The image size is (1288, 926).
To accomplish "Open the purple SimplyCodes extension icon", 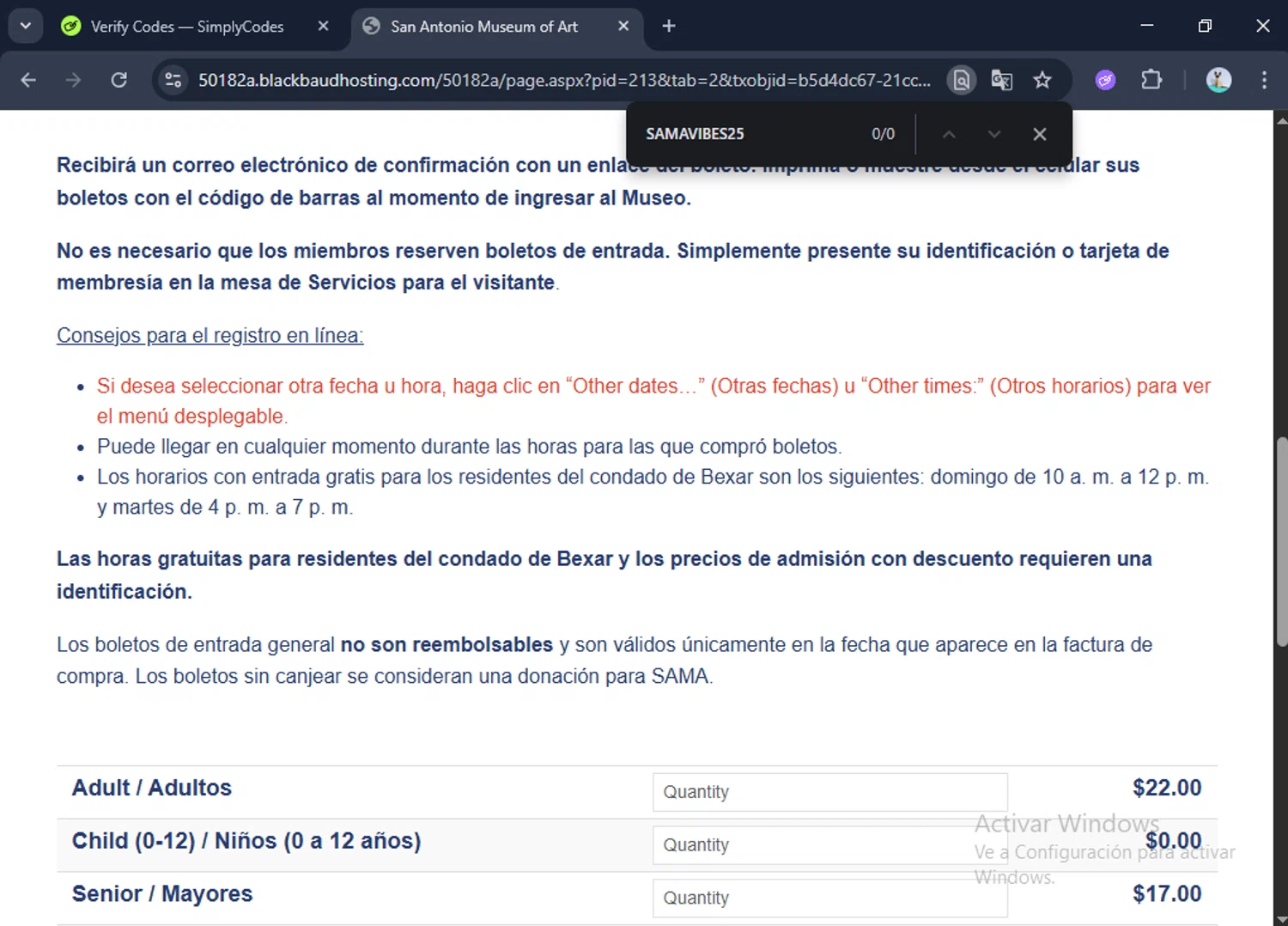I will coord(1105,80).
